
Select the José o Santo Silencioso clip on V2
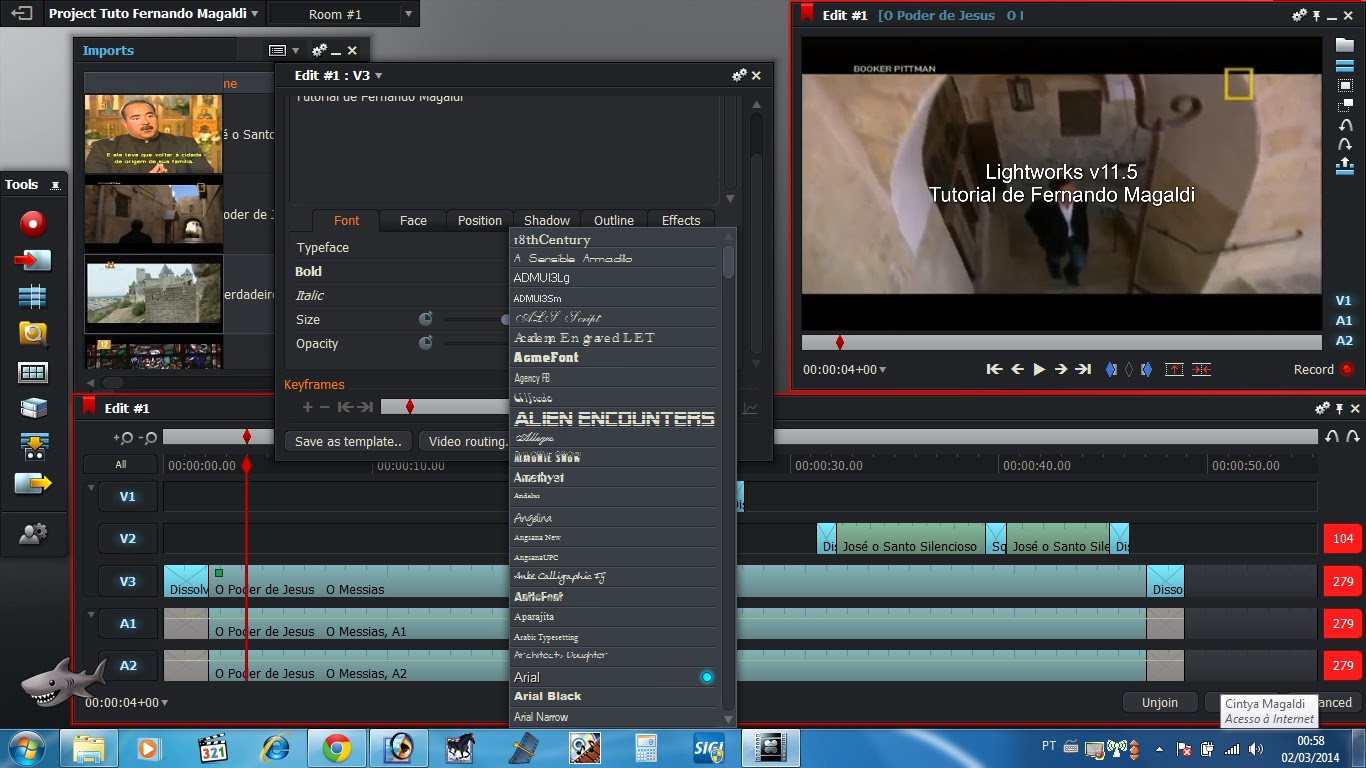pos(910,538)
